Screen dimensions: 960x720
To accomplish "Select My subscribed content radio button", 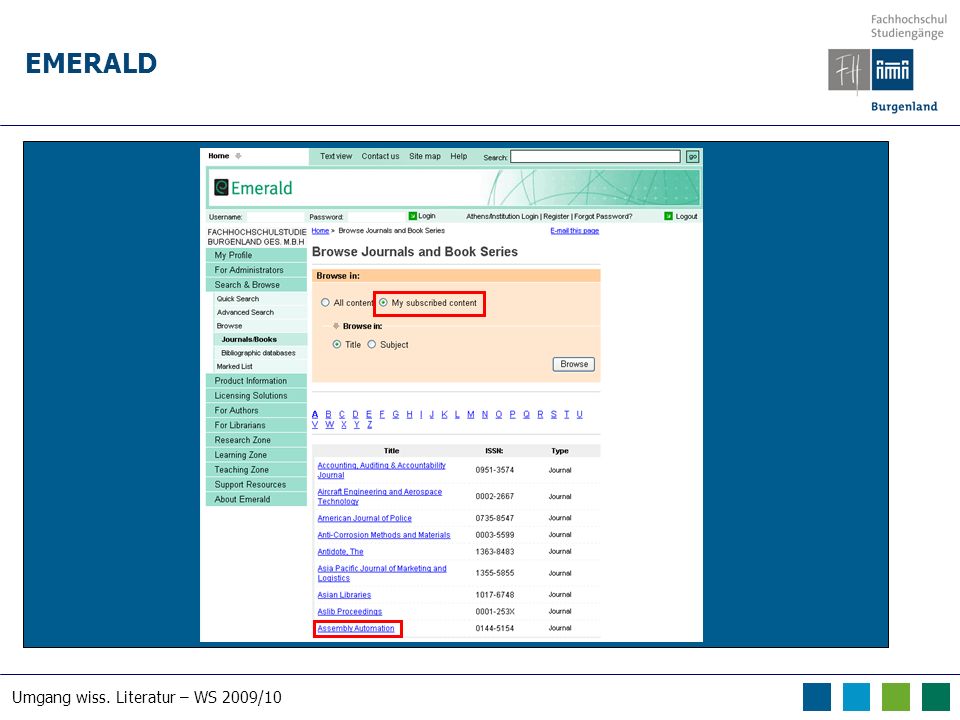I will 383,302.
